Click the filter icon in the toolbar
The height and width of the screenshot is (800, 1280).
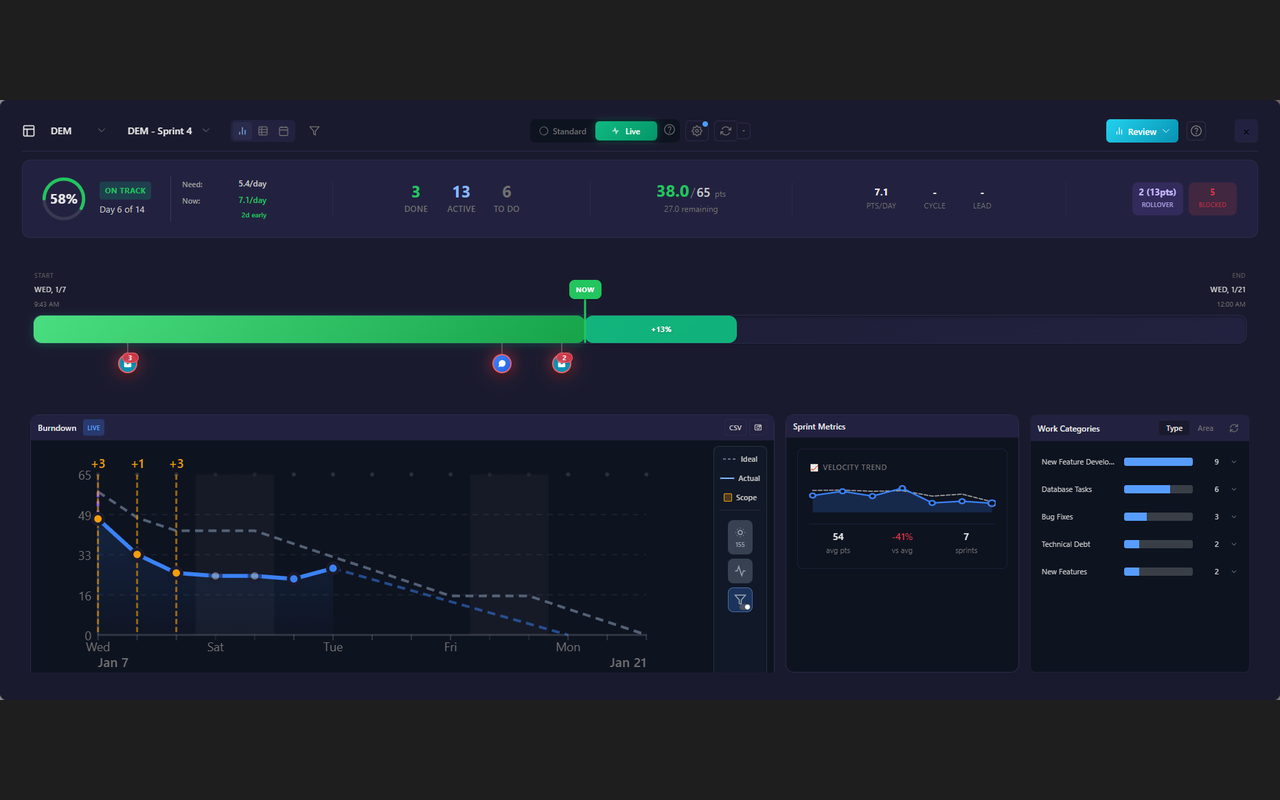pyautogui.click(x=314, y=131)
